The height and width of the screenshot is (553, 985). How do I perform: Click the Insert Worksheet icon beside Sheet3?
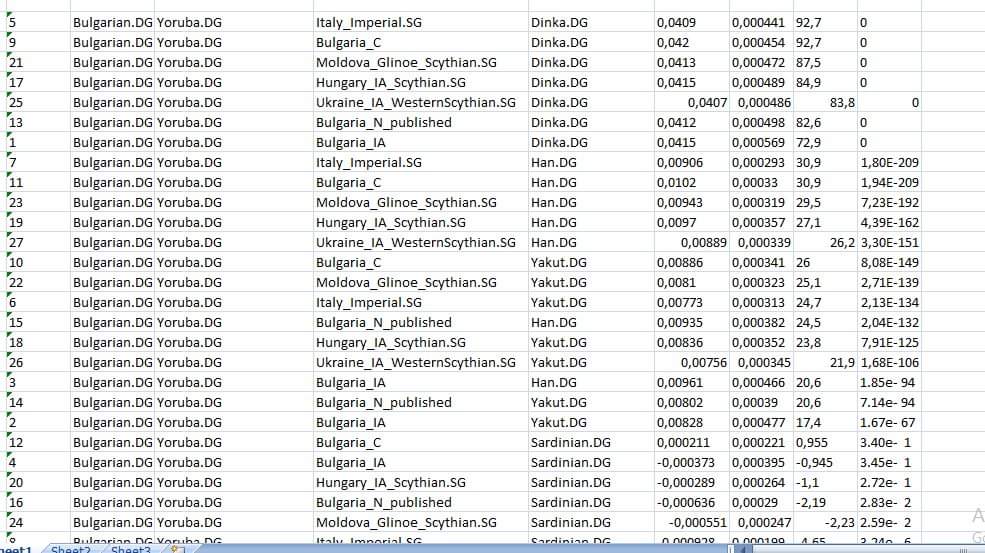(x=177, y=549)
